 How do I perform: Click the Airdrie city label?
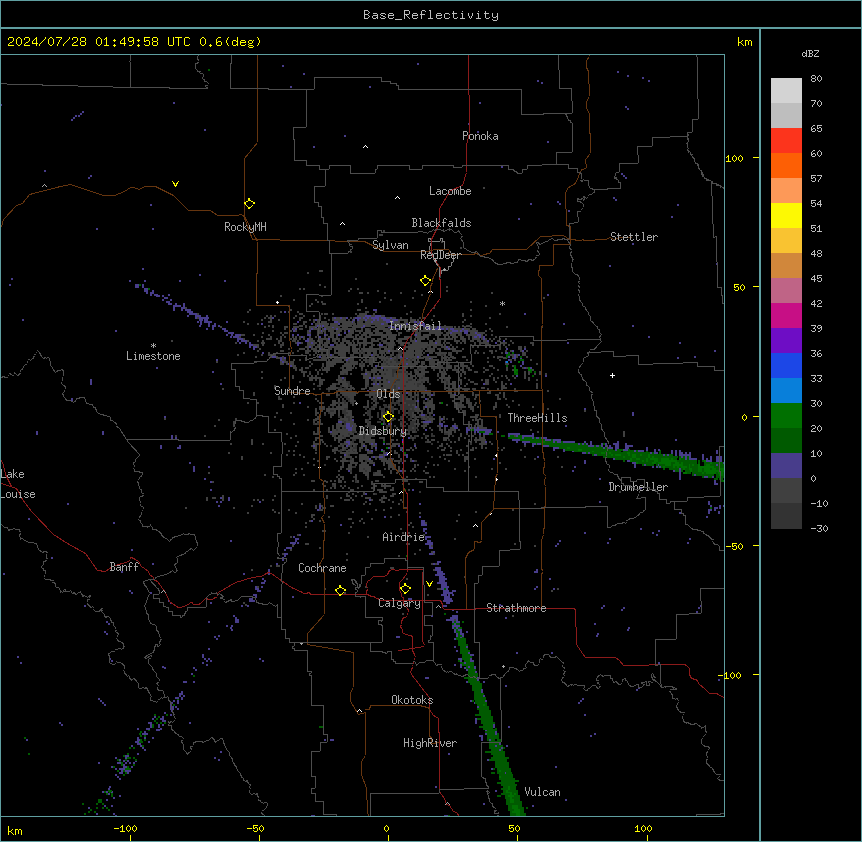tap(404, 537)
